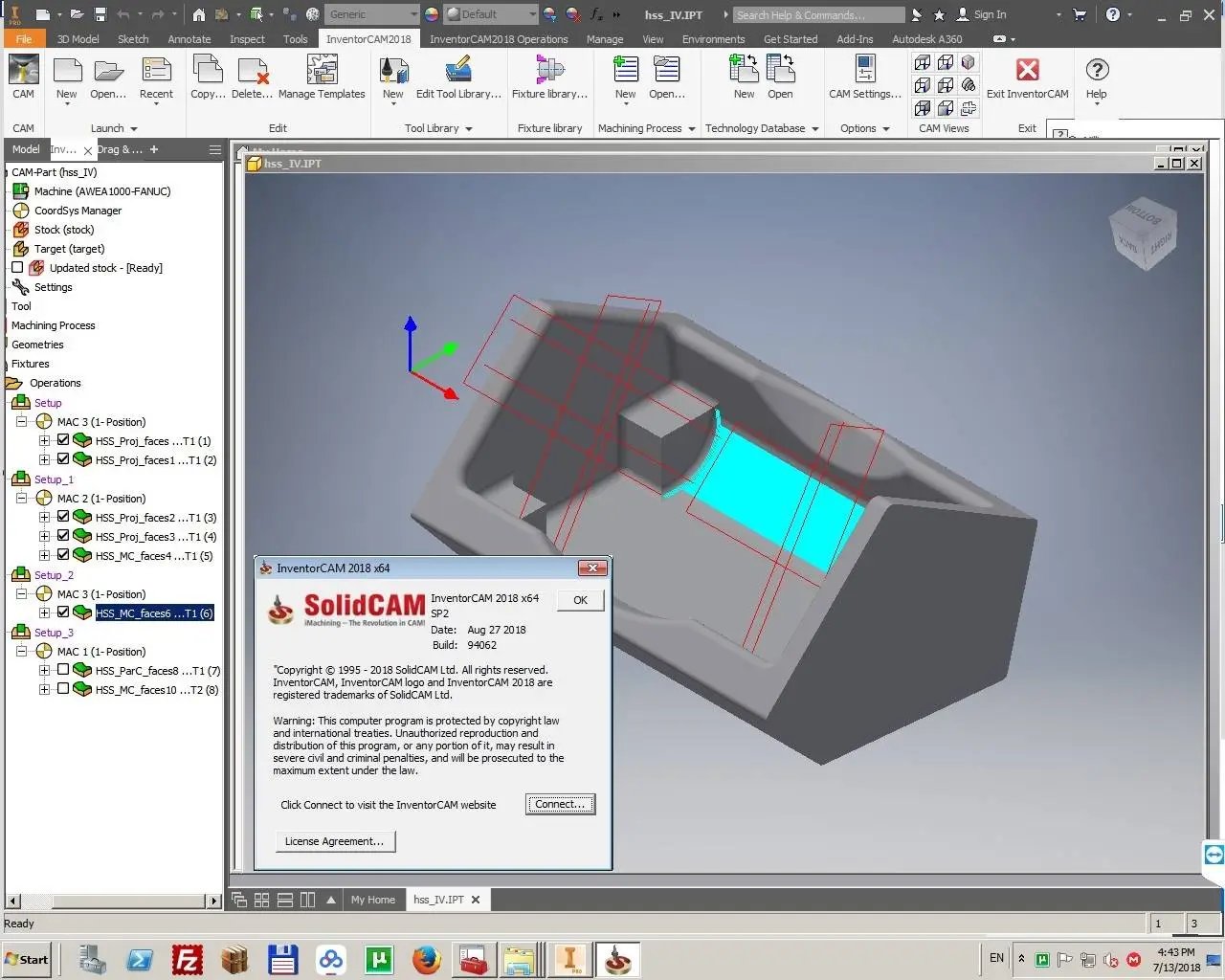The width and height of the screenshot is (1225, 980).
Task: Switch to My Home document tab
Action: [372, 900]
